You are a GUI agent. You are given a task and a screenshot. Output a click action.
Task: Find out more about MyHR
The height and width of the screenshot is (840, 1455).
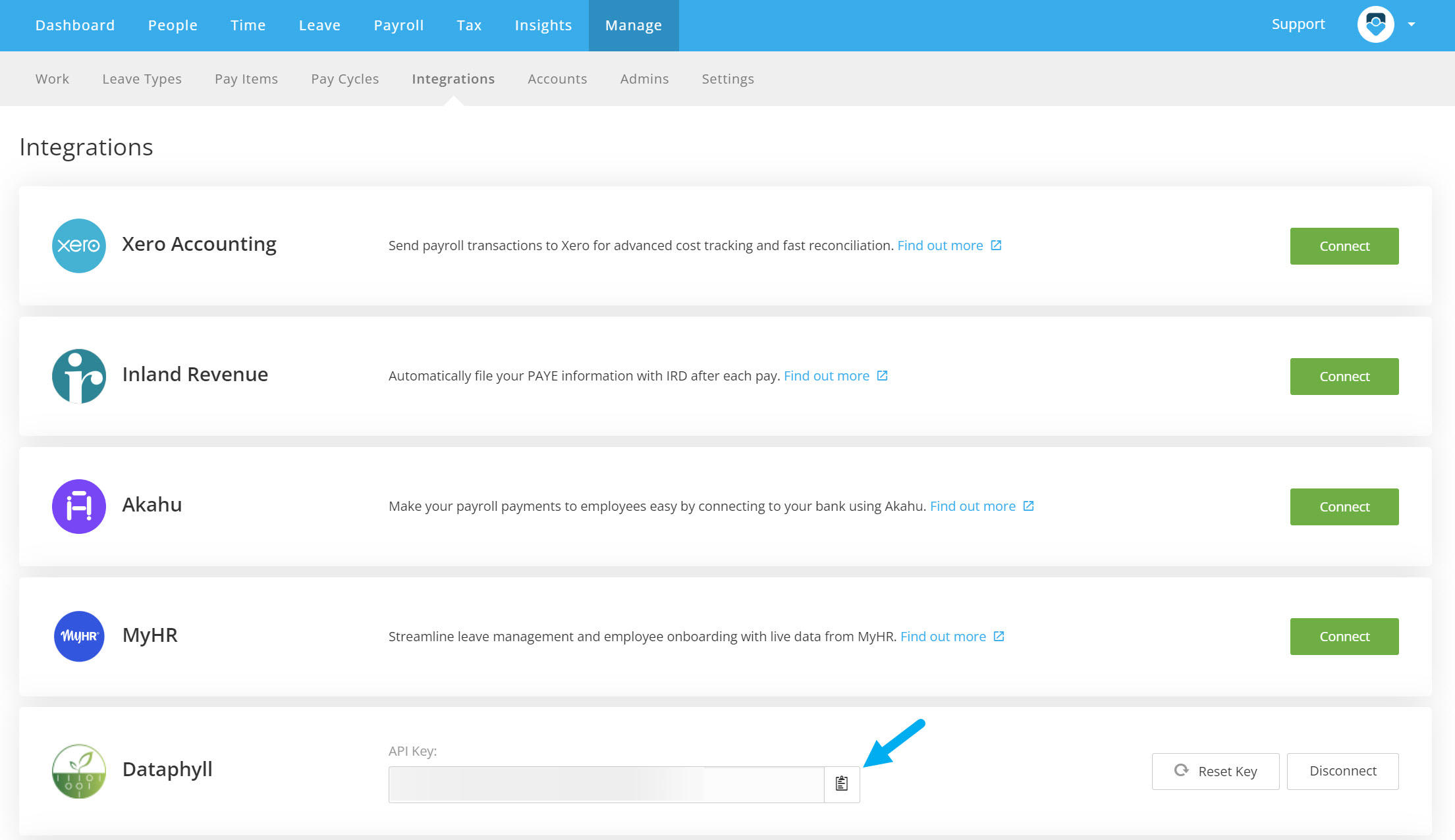point(943,637)
